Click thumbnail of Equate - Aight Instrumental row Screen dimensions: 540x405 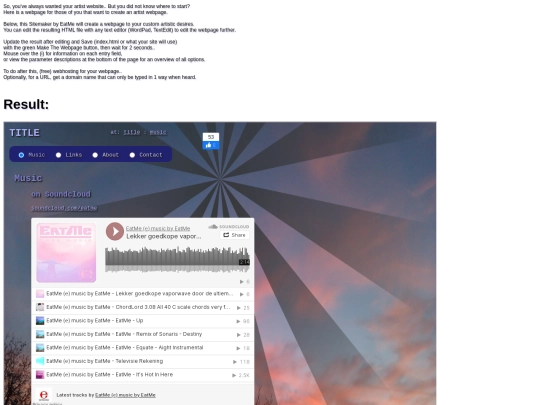coord(40,348)
